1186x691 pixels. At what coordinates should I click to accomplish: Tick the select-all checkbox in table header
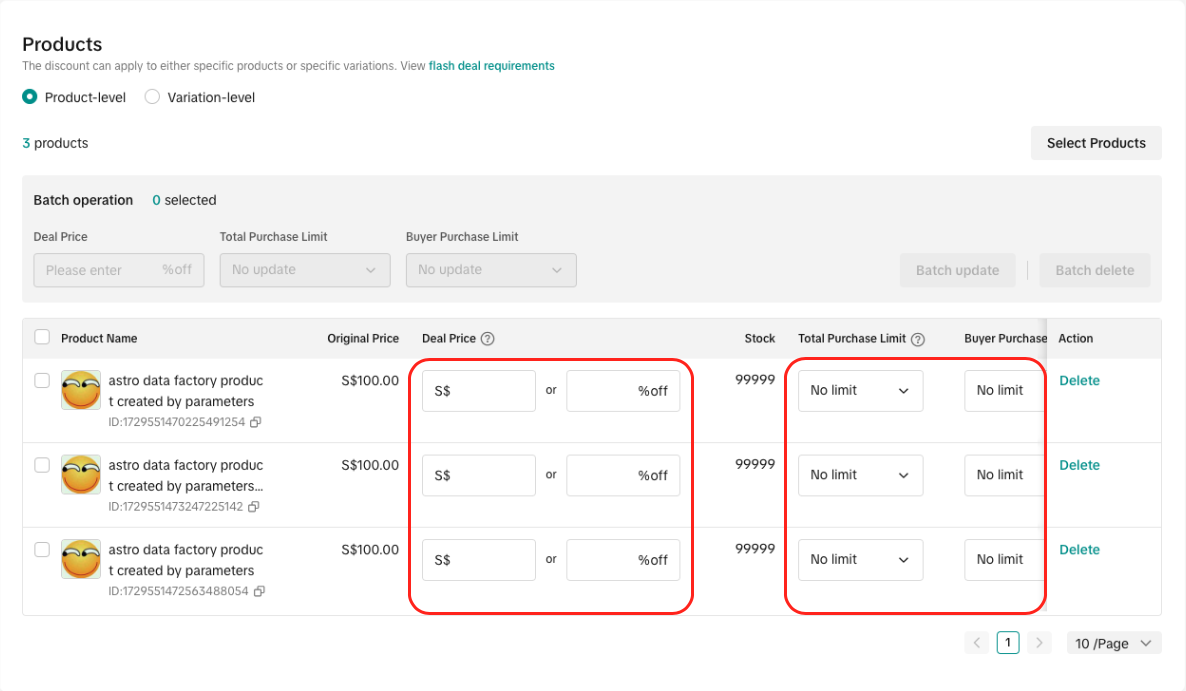(x=42, y=337)
